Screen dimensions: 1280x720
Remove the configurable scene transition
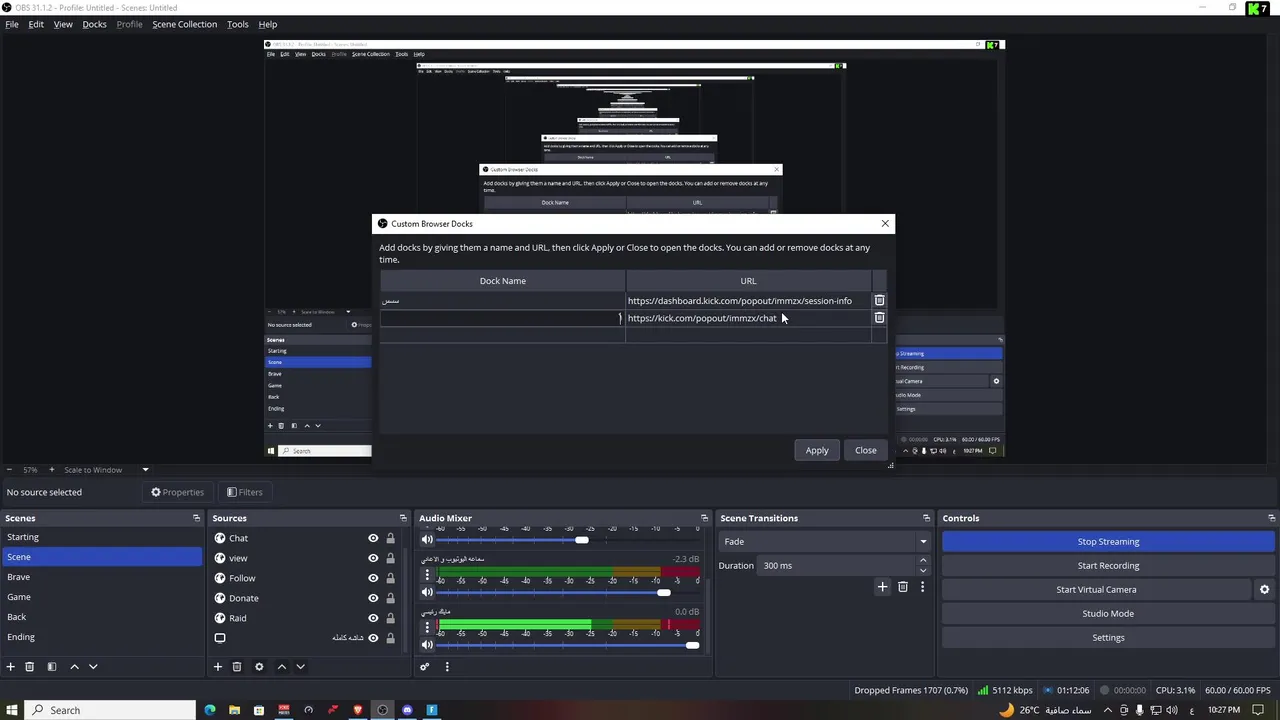[x=903, y=587]
